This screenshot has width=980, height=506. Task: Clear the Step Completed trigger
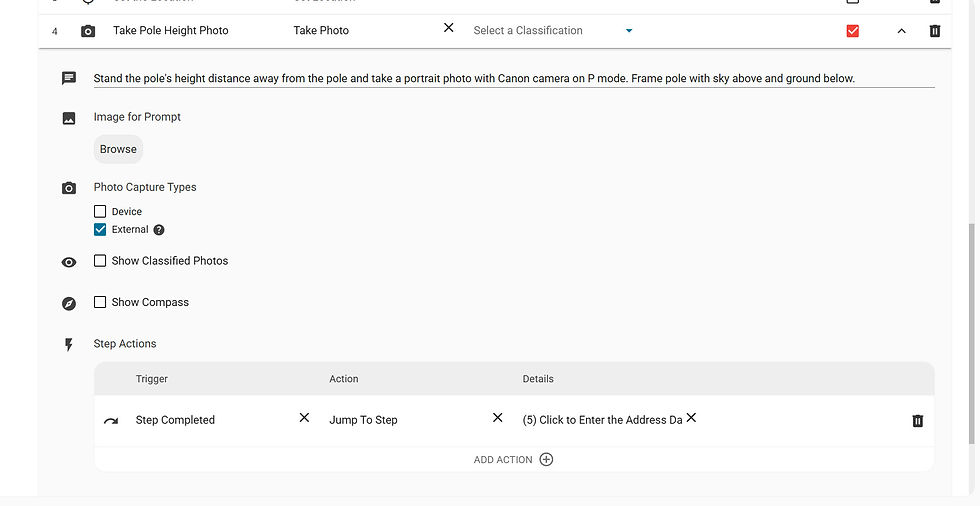tap(304, 417)
